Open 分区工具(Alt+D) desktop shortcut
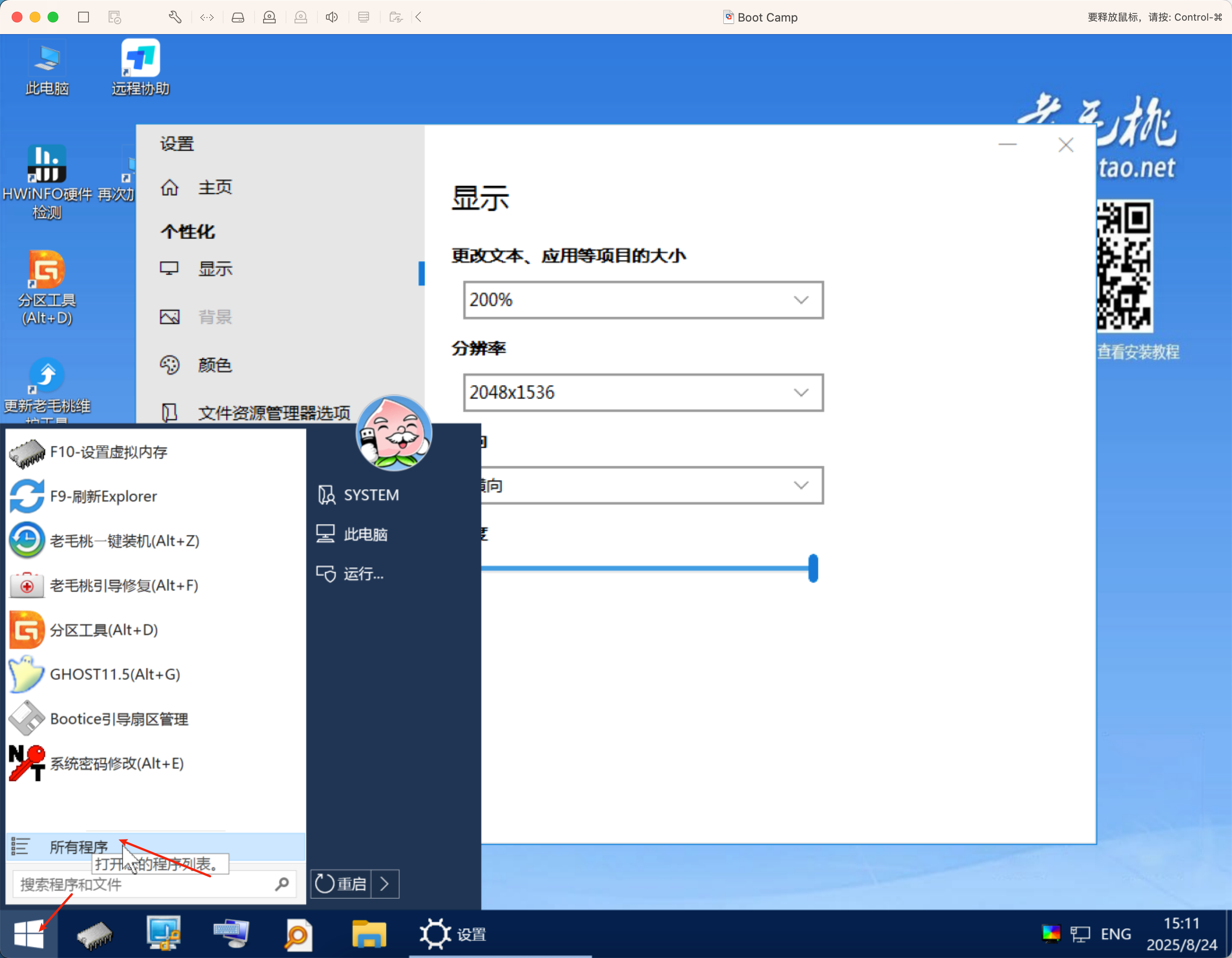The width and height of the screenshot is (1232, 958). coord(47,288)
